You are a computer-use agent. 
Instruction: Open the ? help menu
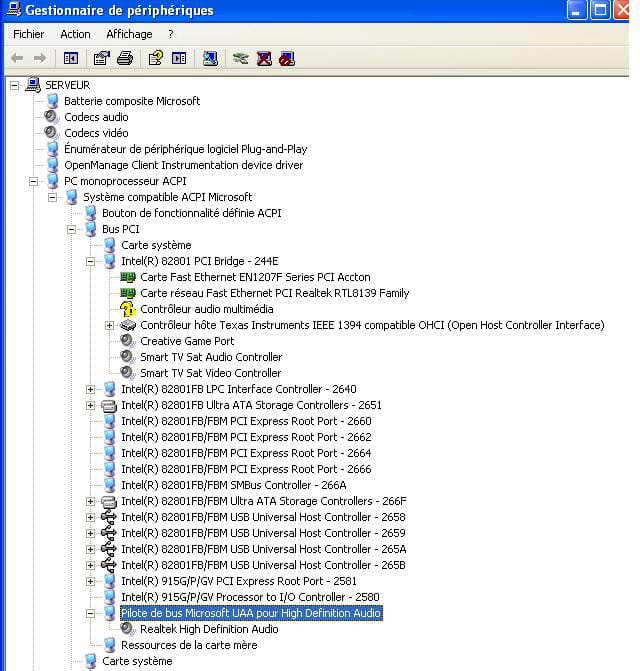pos(171,34)
